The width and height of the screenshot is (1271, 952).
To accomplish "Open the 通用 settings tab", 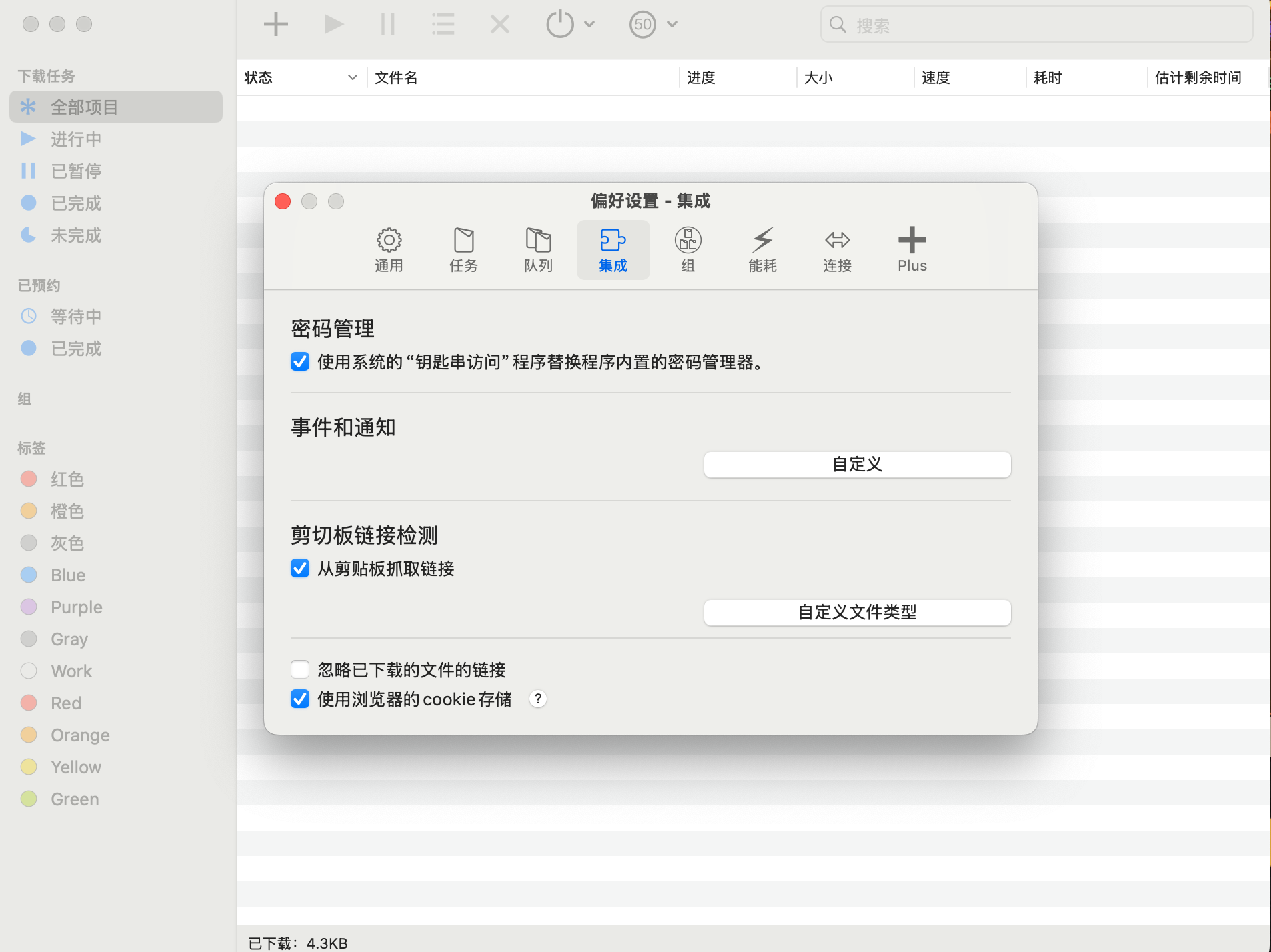I will [389, 249].
